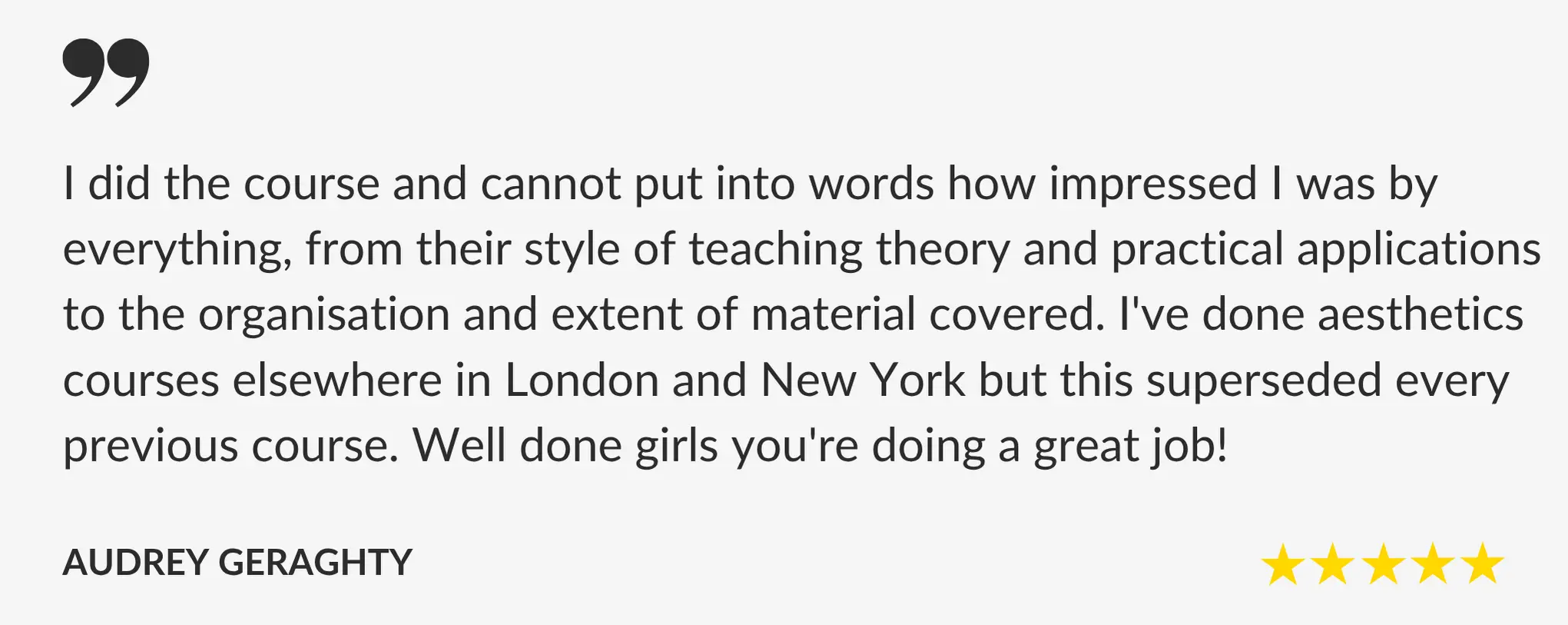1568x625 pixels.
Task: Click the surname GERAGHTY
Action: click(x=316, y=562)
